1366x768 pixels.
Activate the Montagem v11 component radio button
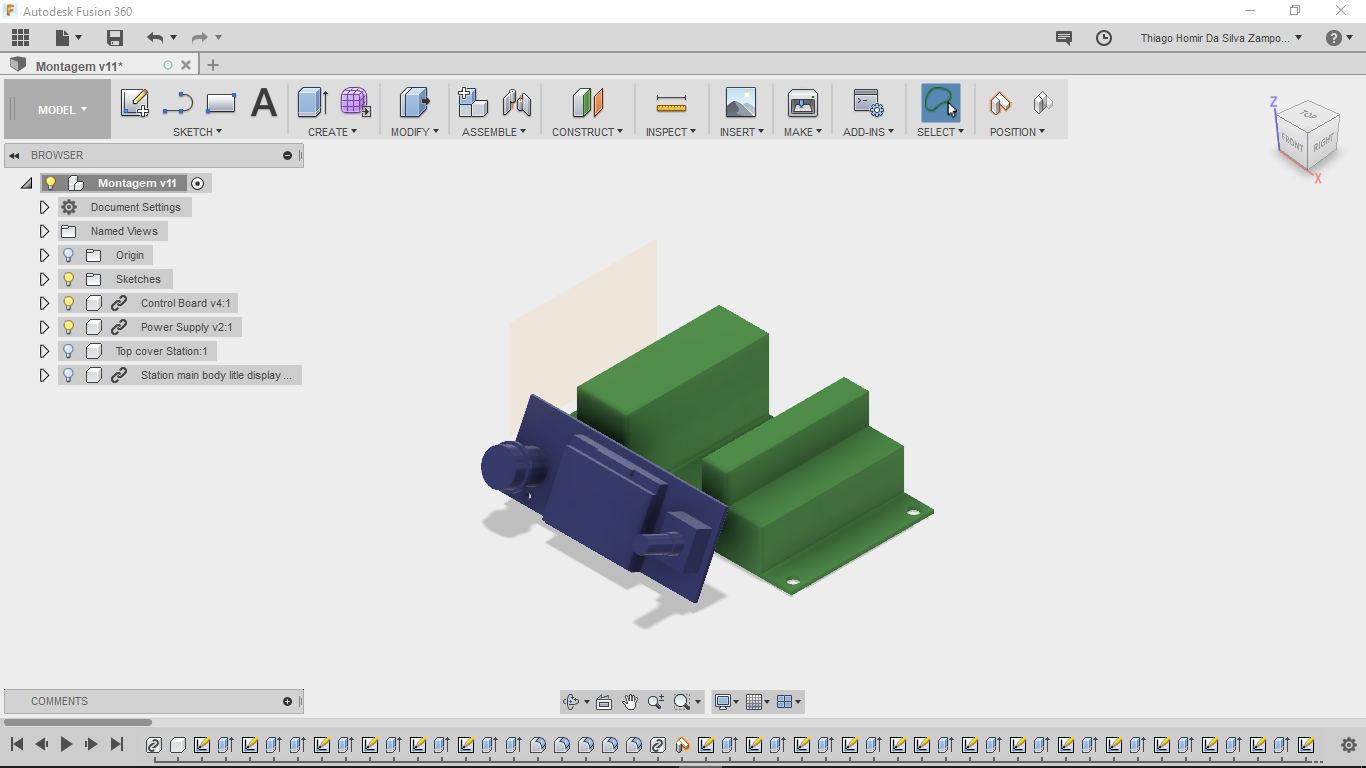pos(197,183)
